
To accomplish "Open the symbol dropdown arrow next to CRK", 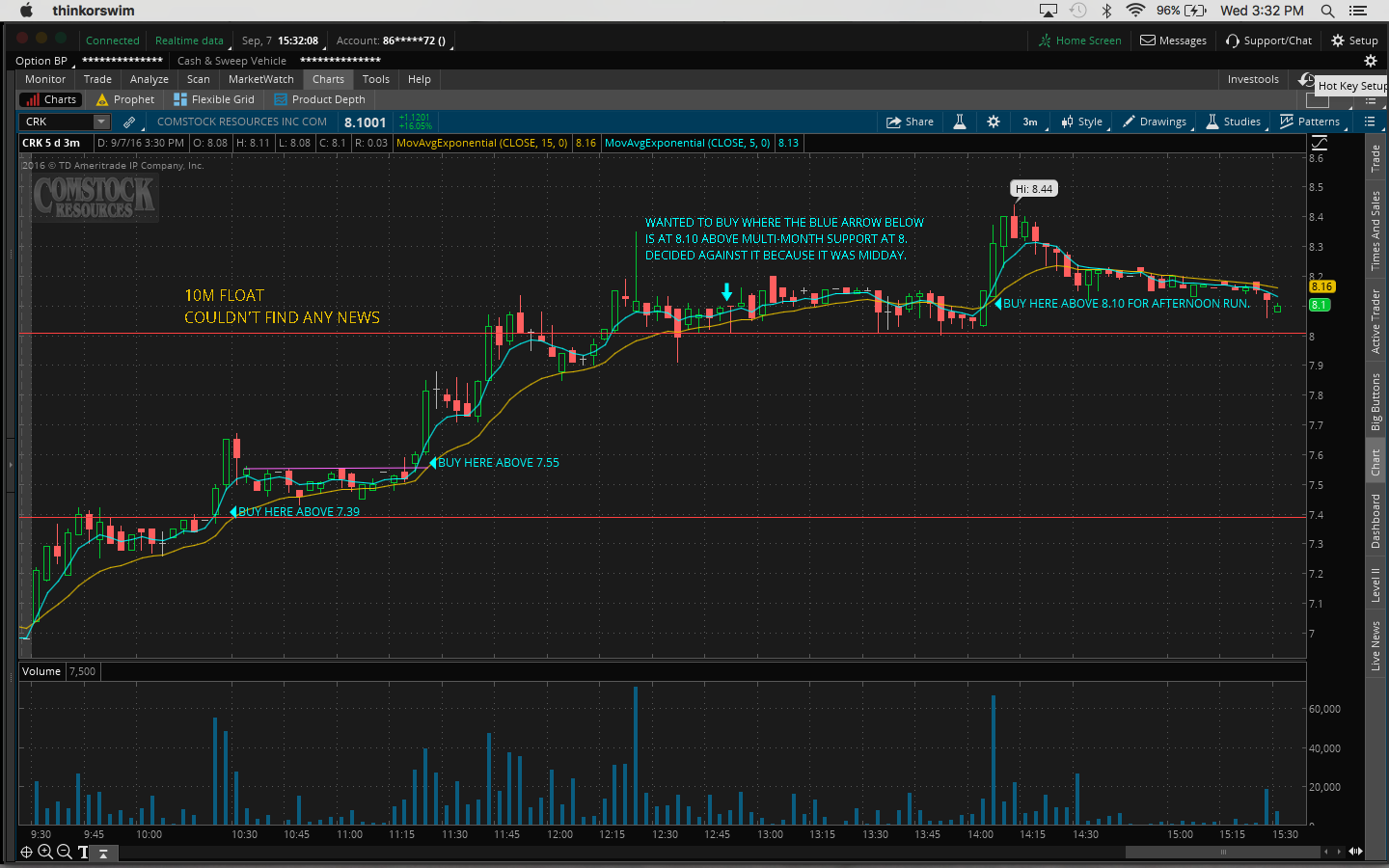I will 100,122.
